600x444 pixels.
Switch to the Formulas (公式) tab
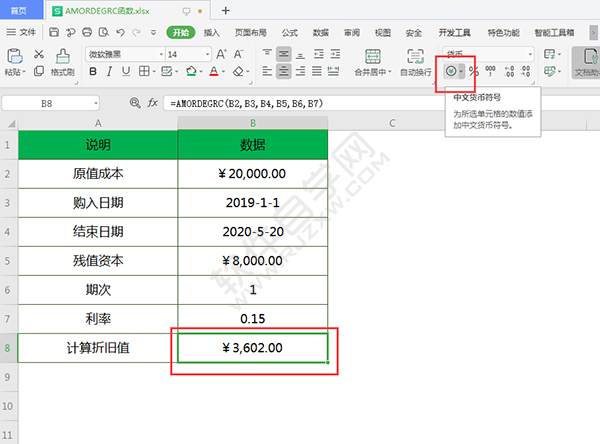290,33
